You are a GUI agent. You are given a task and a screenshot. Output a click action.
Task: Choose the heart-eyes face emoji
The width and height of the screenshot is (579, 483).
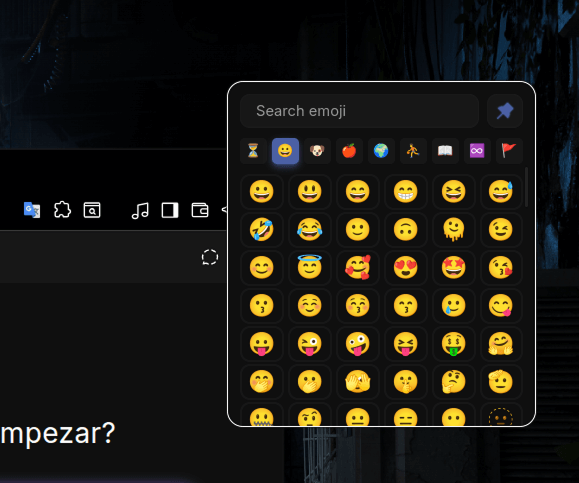point(405,267)
